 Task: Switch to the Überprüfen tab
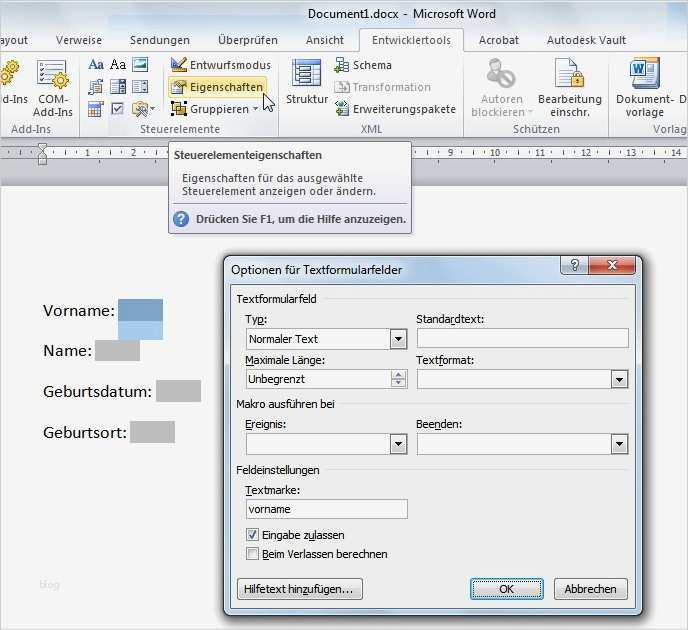pos(248,40)
